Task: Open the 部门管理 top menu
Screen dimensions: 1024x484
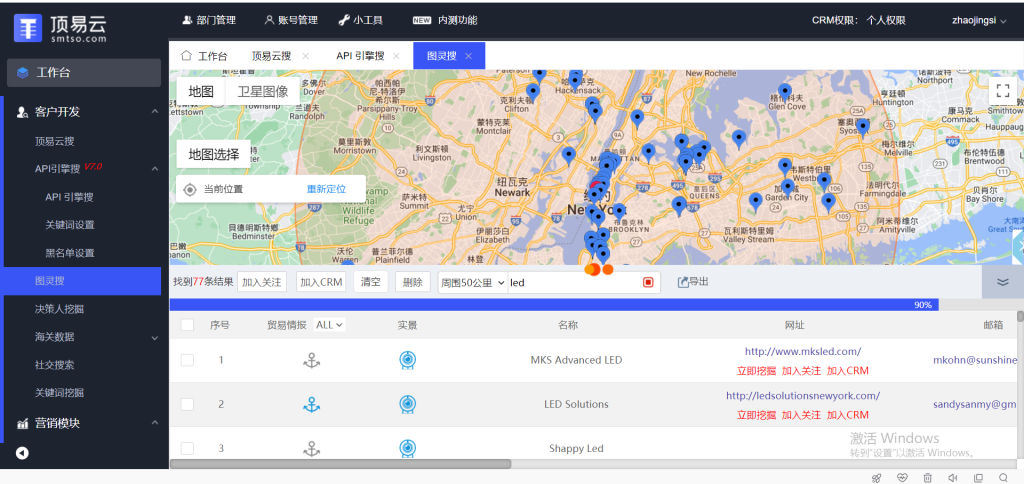Action: [x=208, y=20]
